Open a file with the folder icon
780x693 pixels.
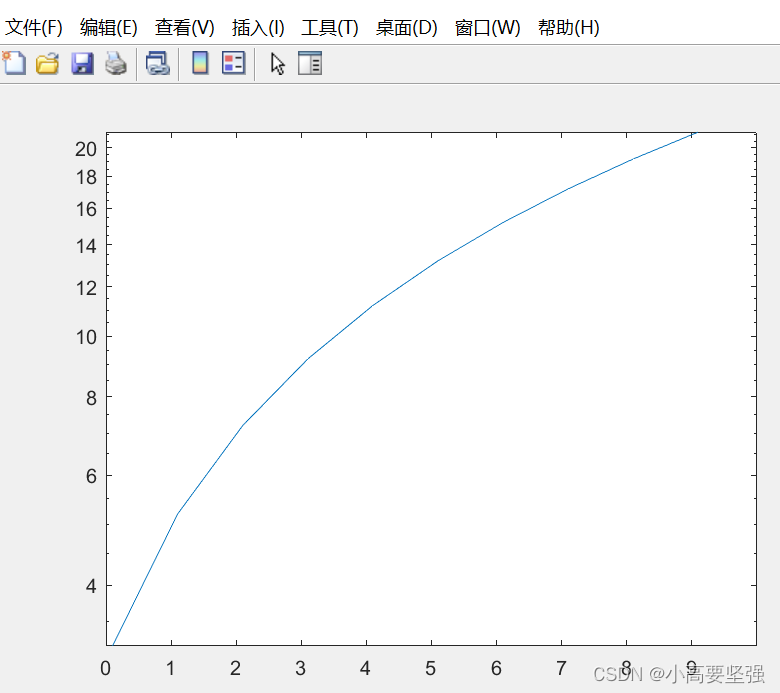[47, 64]
